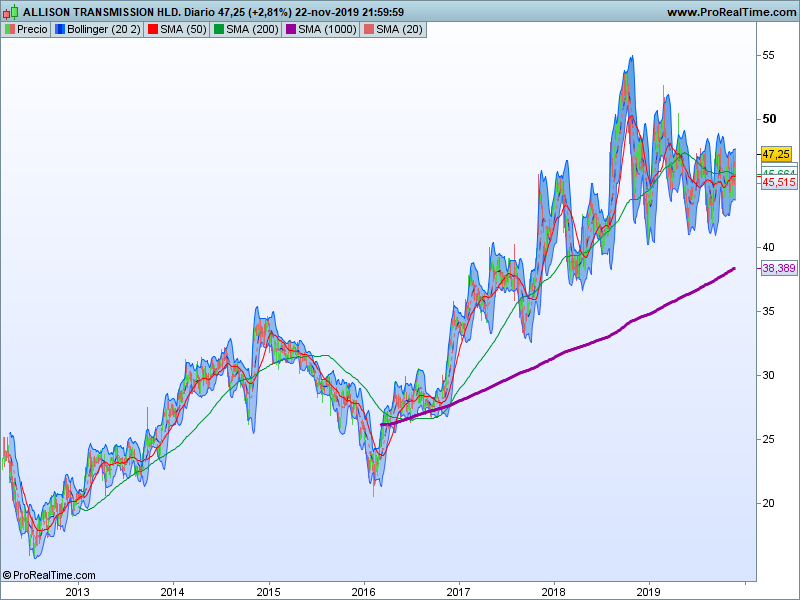Select the SMA (1000) legend tab
Viewport: 800px width, 600px height.
(x=321, y=30)
